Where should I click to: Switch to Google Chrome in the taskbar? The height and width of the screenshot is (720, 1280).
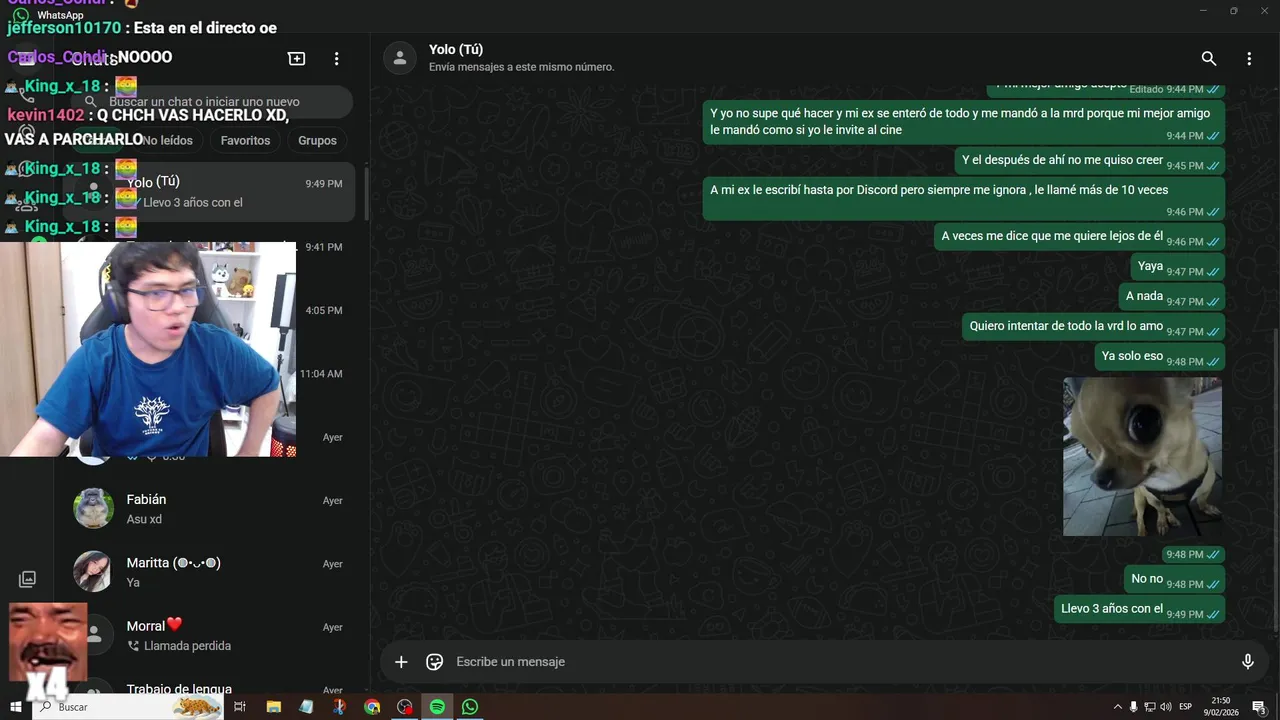pos(372,707)
